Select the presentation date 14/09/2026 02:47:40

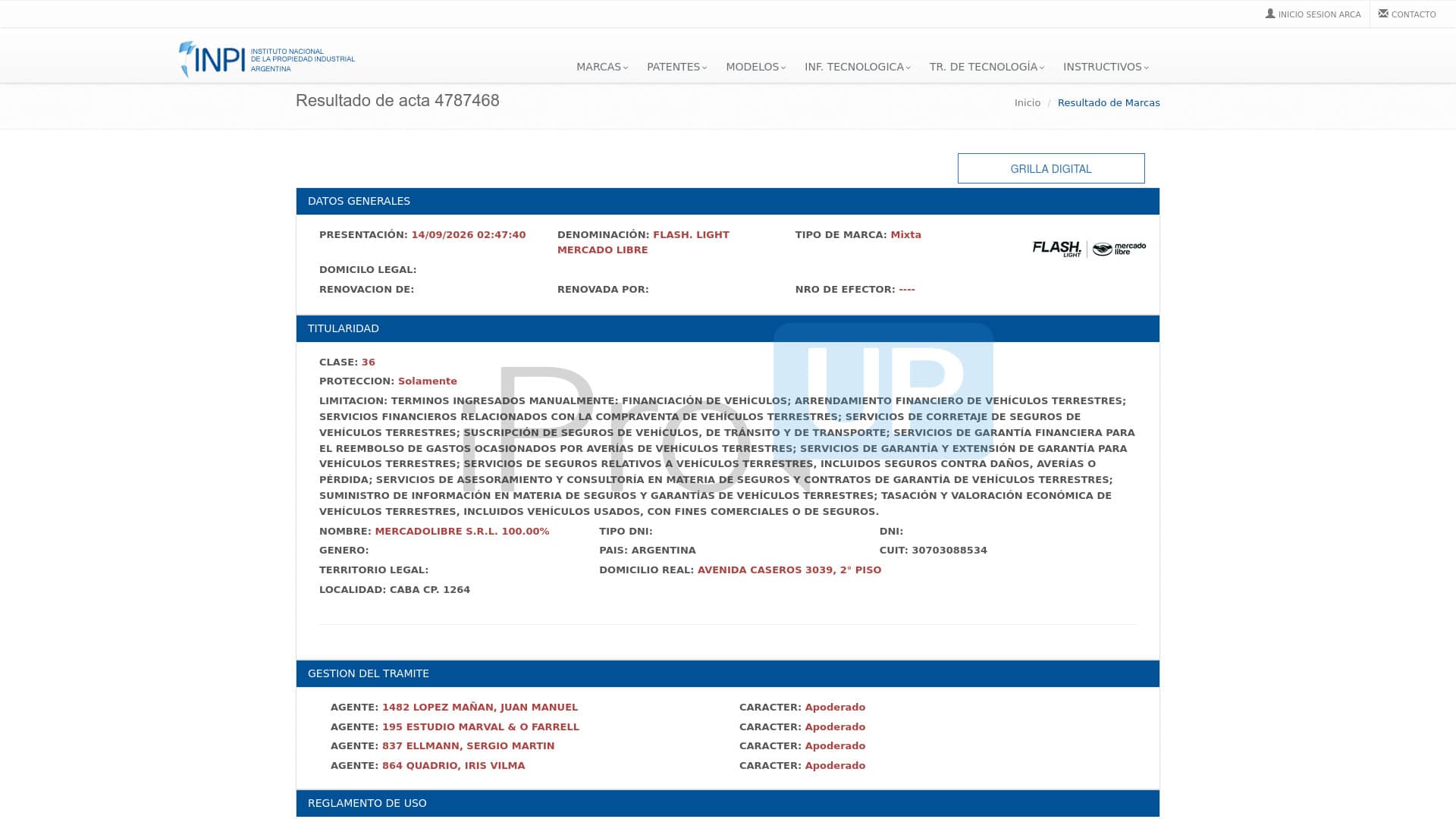pos(469,235)
